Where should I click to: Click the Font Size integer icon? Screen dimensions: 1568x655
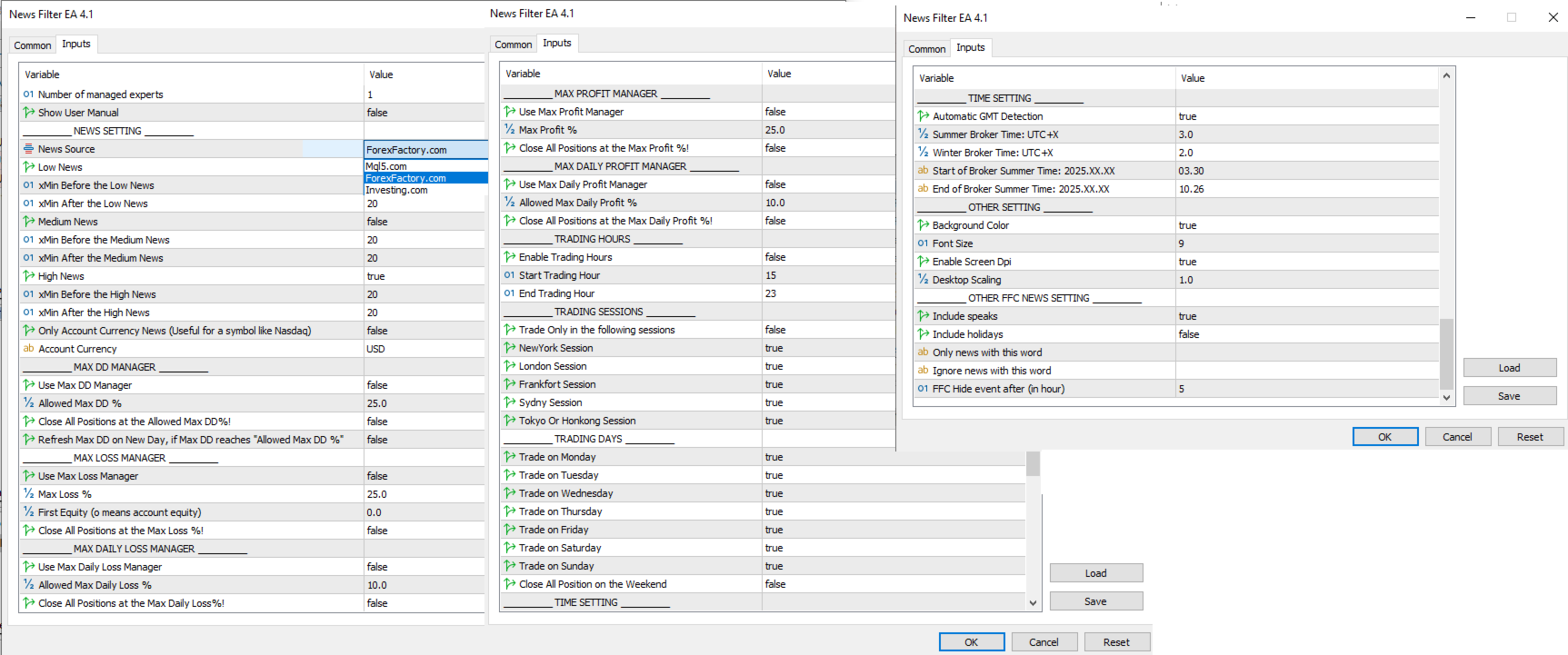pyautogui.click(x=924, y=243)
